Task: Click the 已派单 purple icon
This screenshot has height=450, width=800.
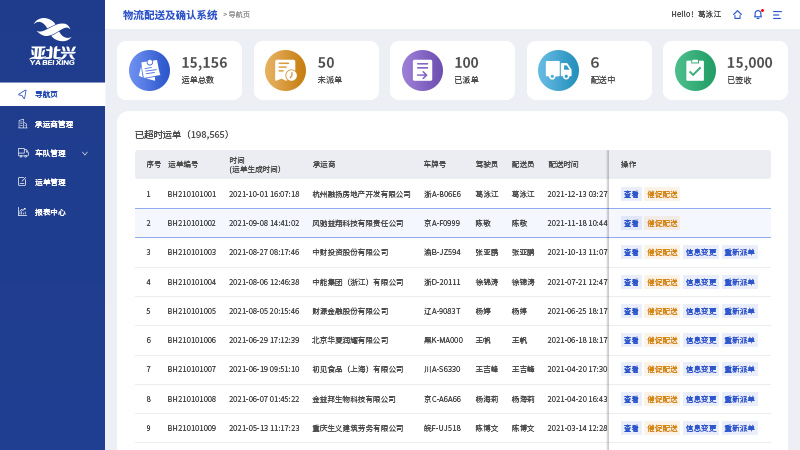Action: 422,70
